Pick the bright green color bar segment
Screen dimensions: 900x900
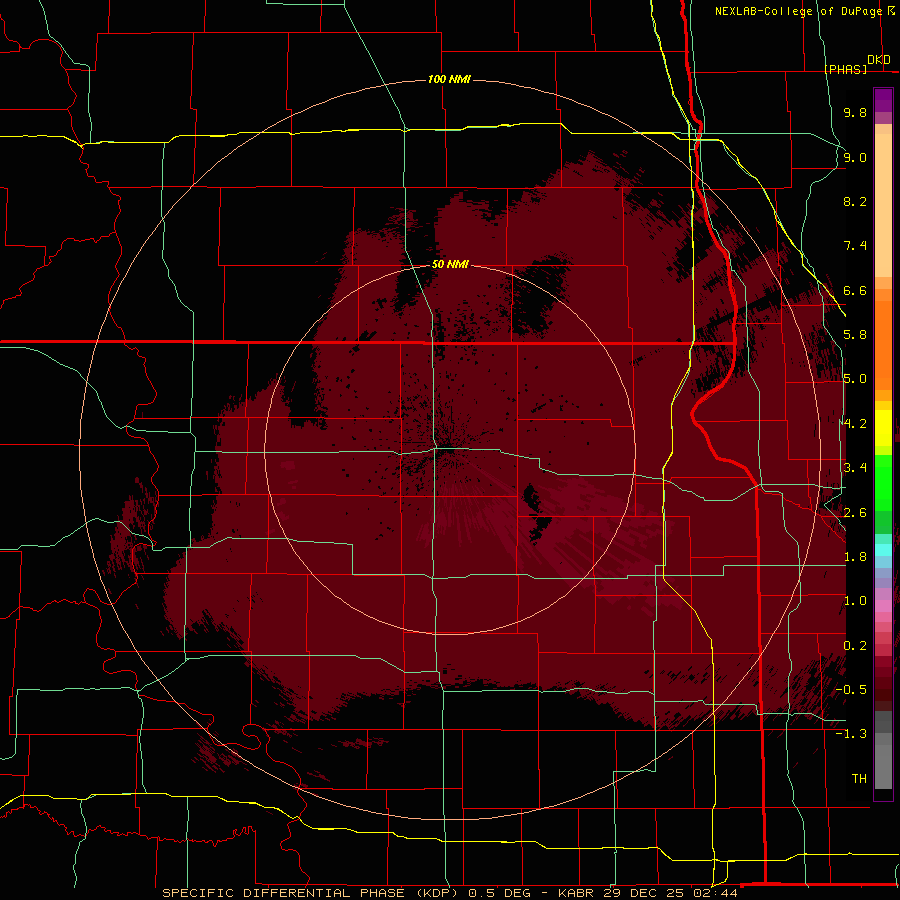click(883, 483)
